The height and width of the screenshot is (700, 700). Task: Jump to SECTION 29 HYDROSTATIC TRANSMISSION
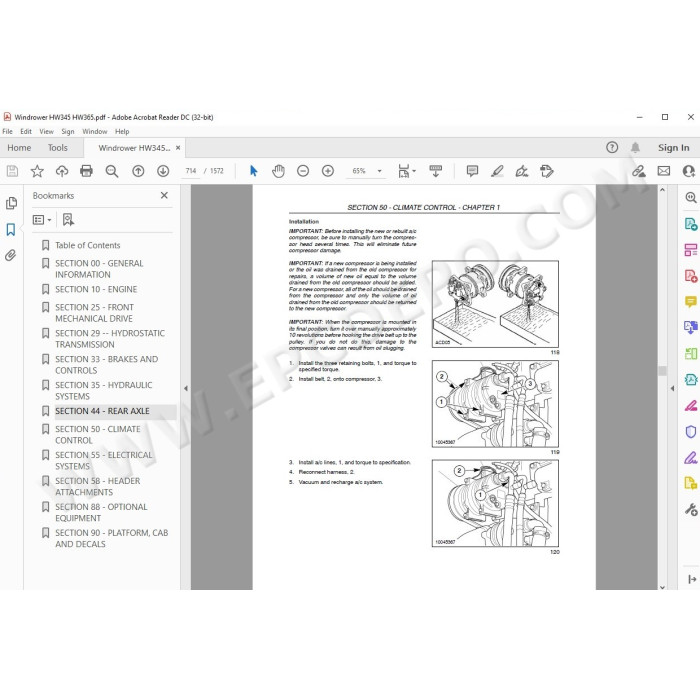pos(110,339)
